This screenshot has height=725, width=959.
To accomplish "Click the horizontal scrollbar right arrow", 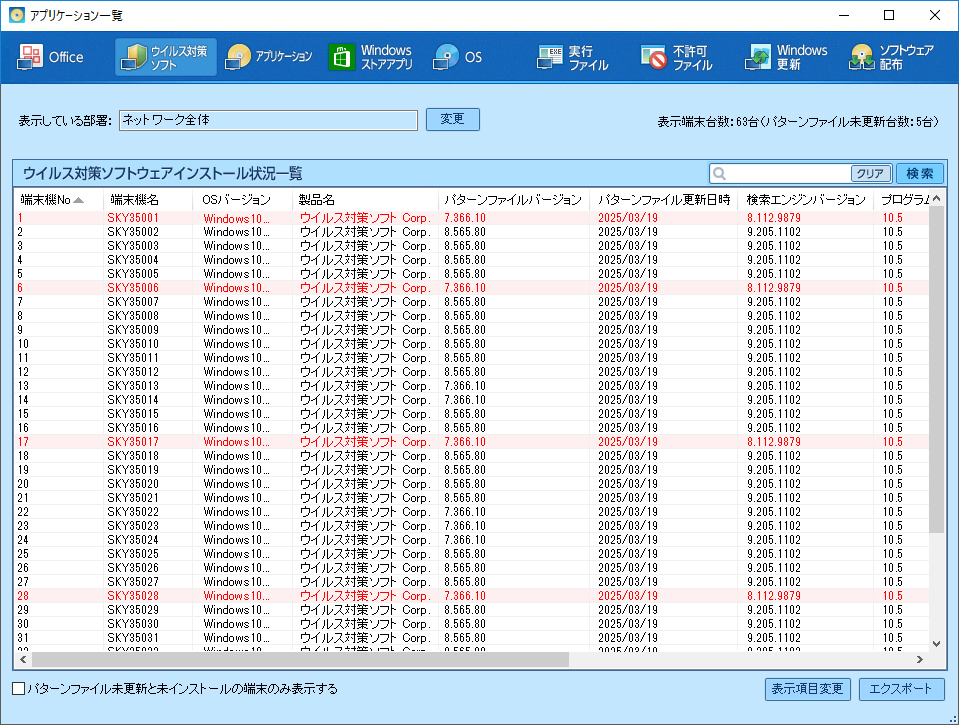I will click(919, 659).
